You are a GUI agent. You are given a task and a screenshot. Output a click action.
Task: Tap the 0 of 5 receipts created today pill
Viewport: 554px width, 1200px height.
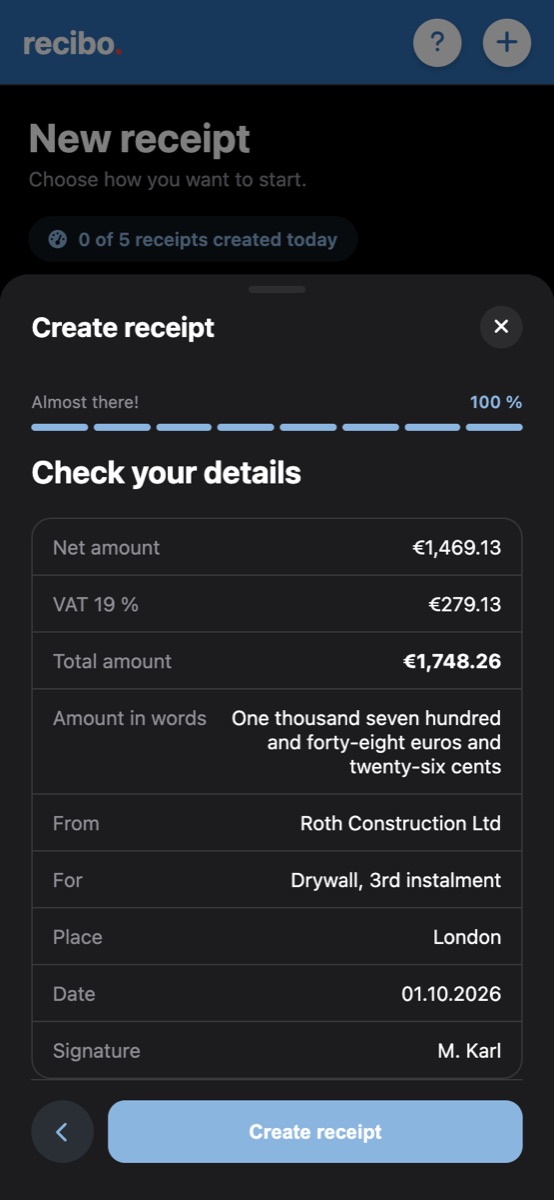(x=193, y=240)
